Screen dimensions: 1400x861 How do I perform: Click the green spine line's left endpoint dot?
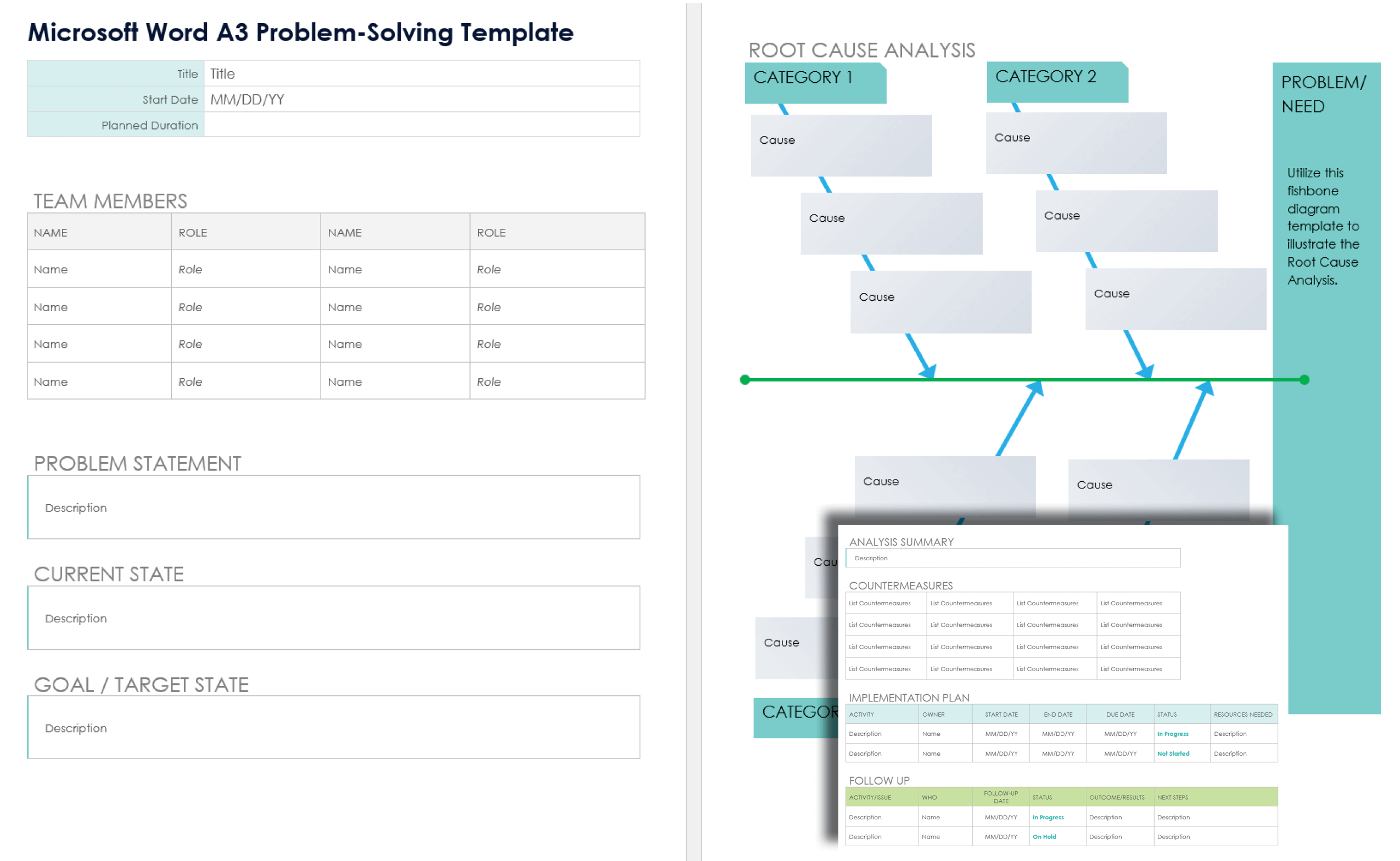coord(745,380)
